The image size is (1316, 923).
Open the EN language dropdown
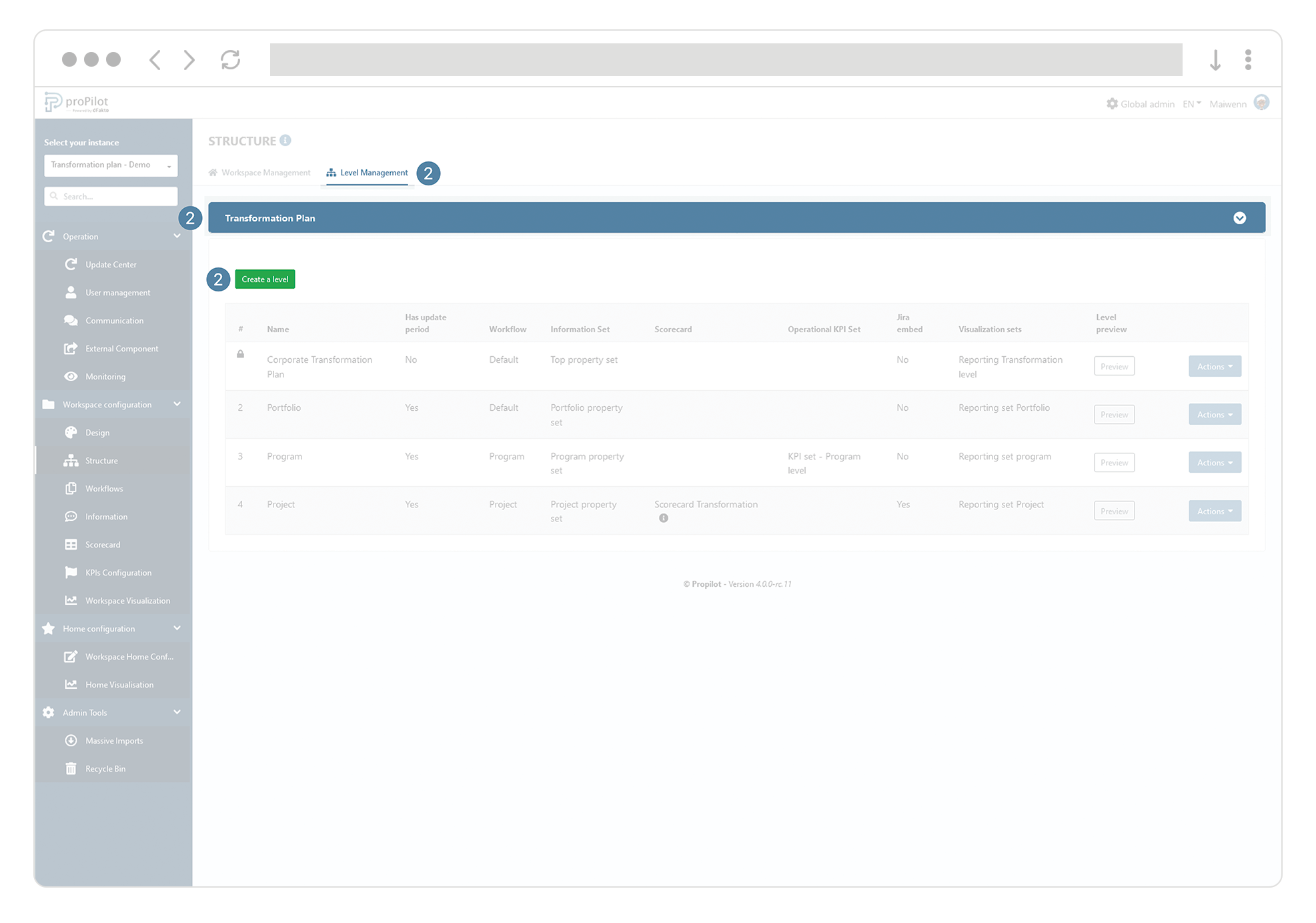click(x=1191, y=104)
